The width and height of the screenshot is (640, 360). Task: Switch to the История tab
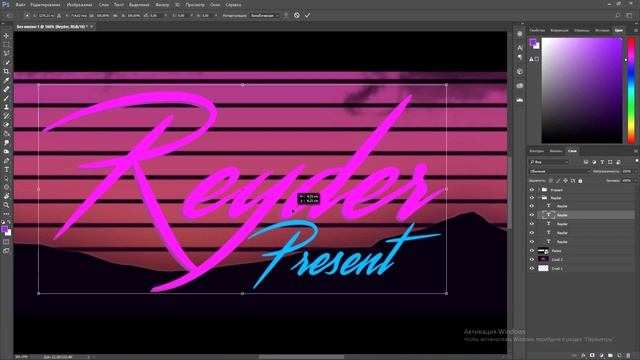(602, 30)
